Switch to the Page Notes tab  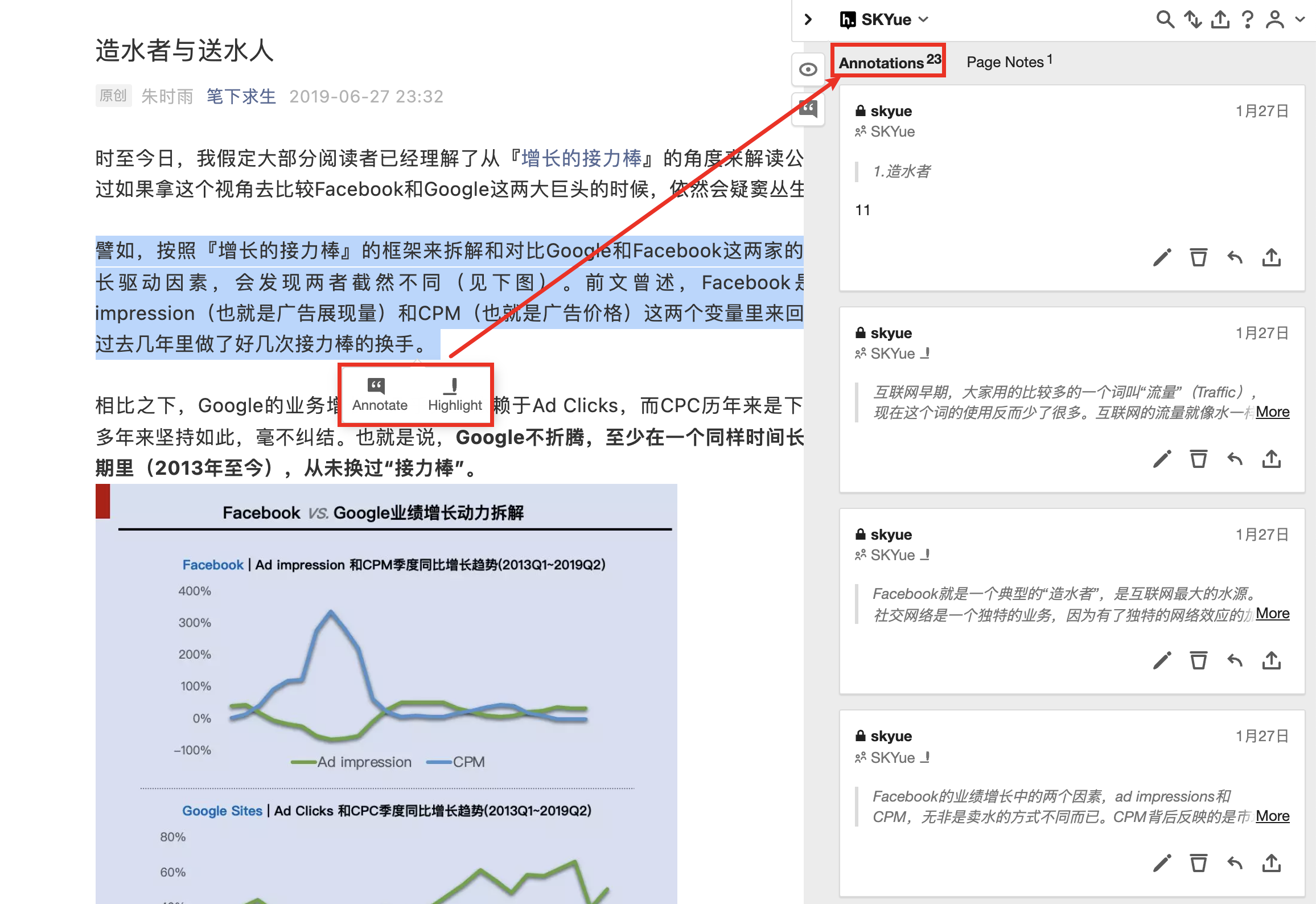click(x=1009, y=61)
